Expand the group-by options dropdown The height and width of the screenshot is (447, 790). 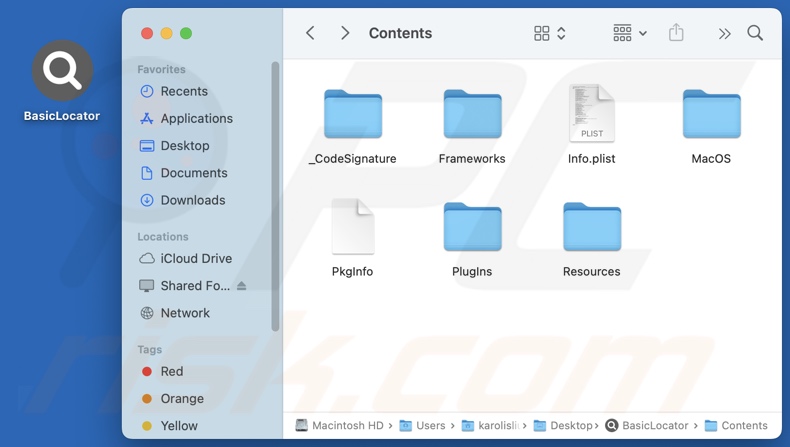[x=630, y=33]
